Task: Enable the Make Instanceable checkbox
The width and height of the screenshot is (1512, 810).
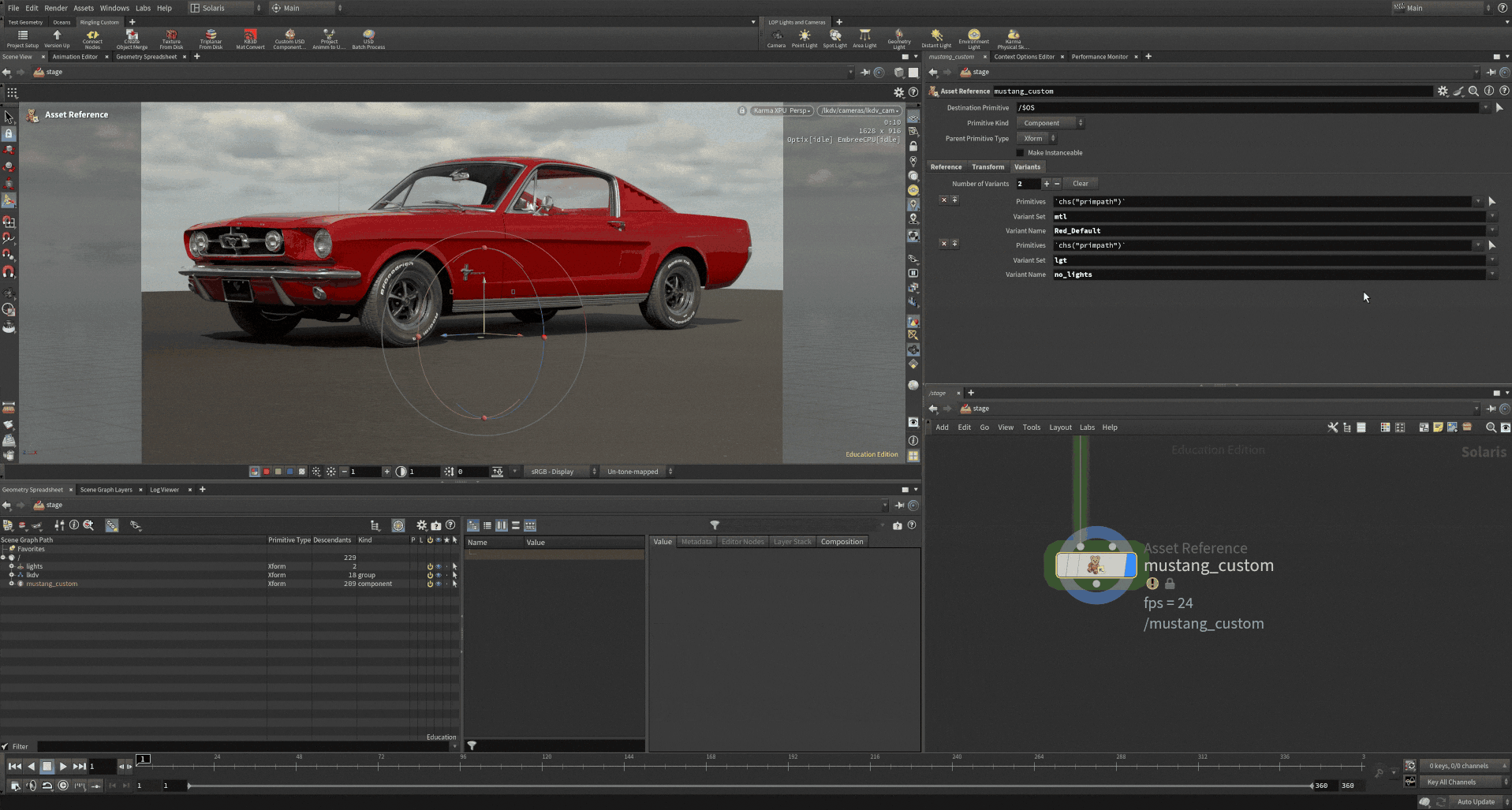Action: (x=1020, y=153)
